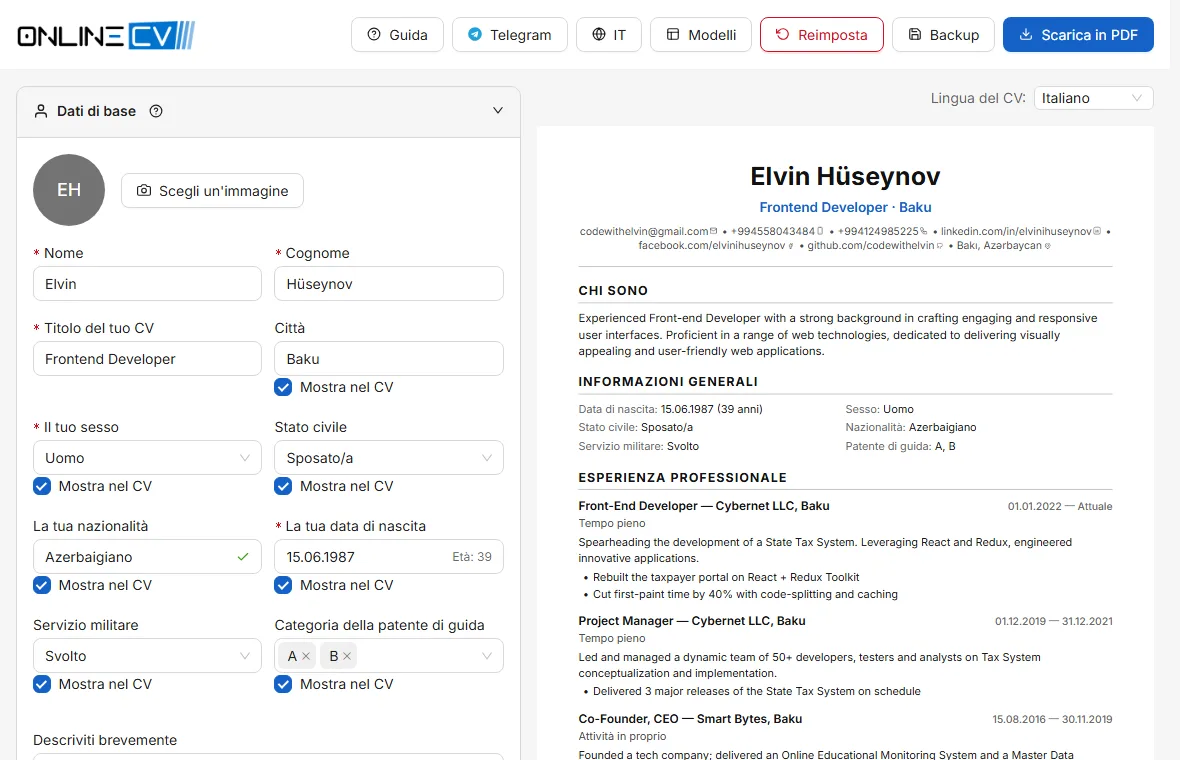Viewport: 1180px width, 760px height.
Task: Open the Servizio militare dropdown
Action: tap(148, 655)
